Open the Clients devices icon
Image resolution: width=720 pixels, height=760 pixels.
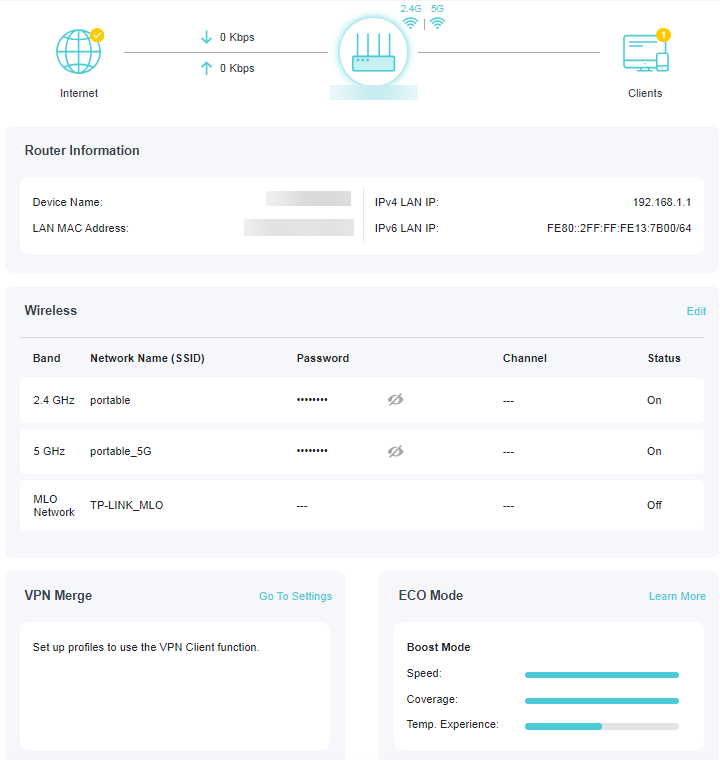coord(645,53)
